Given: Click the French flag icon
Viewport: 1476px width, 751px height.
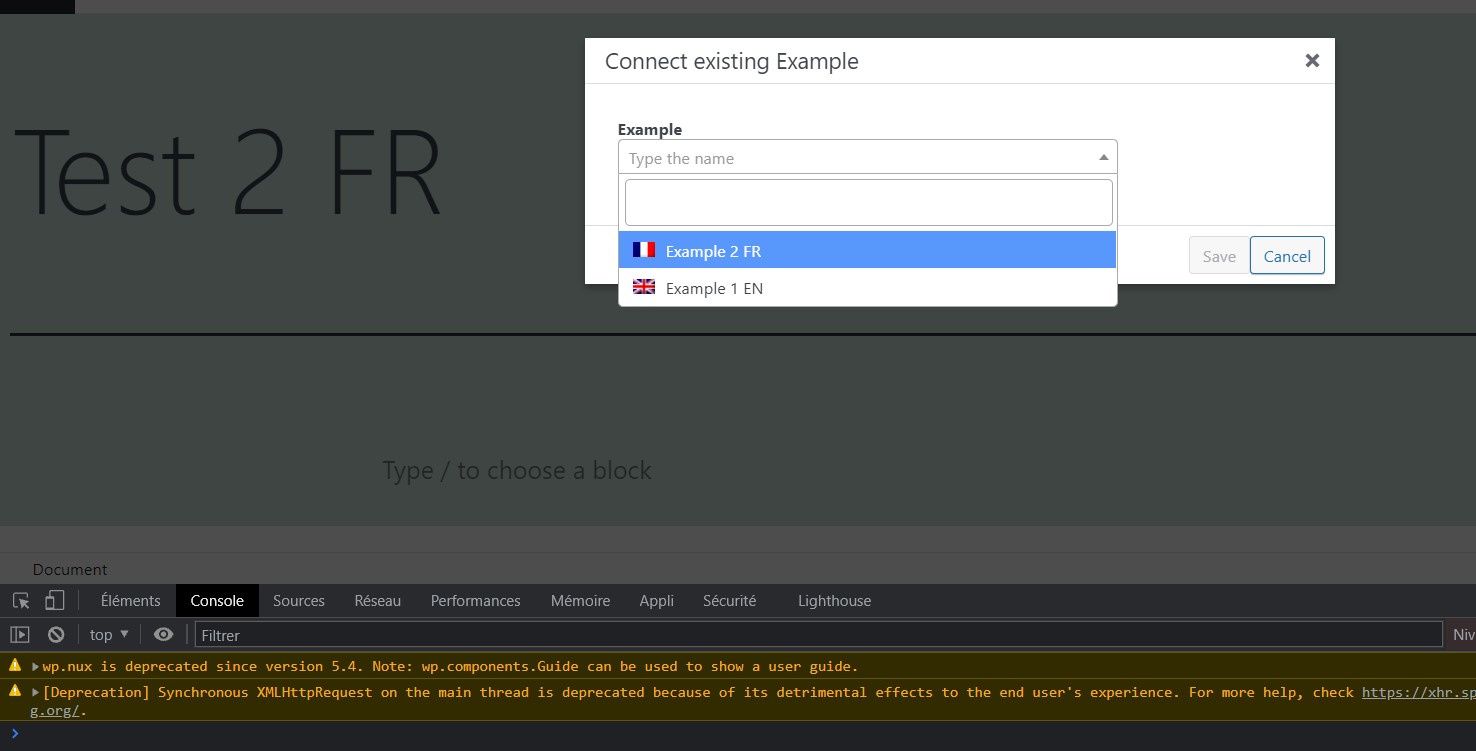Looking at the screenshot, I should coord(644,250).
